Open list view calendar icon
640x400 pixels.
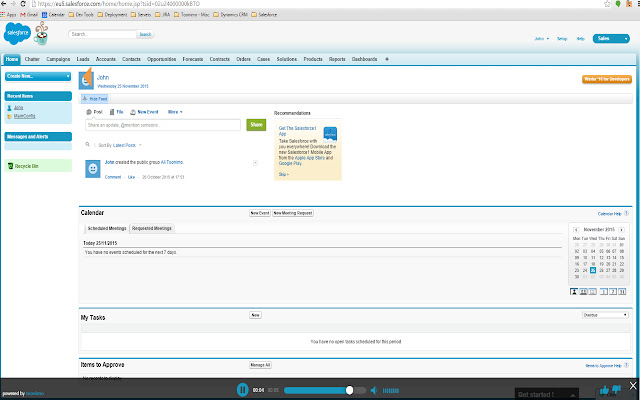pyautogui.click(x=592, y=291)
